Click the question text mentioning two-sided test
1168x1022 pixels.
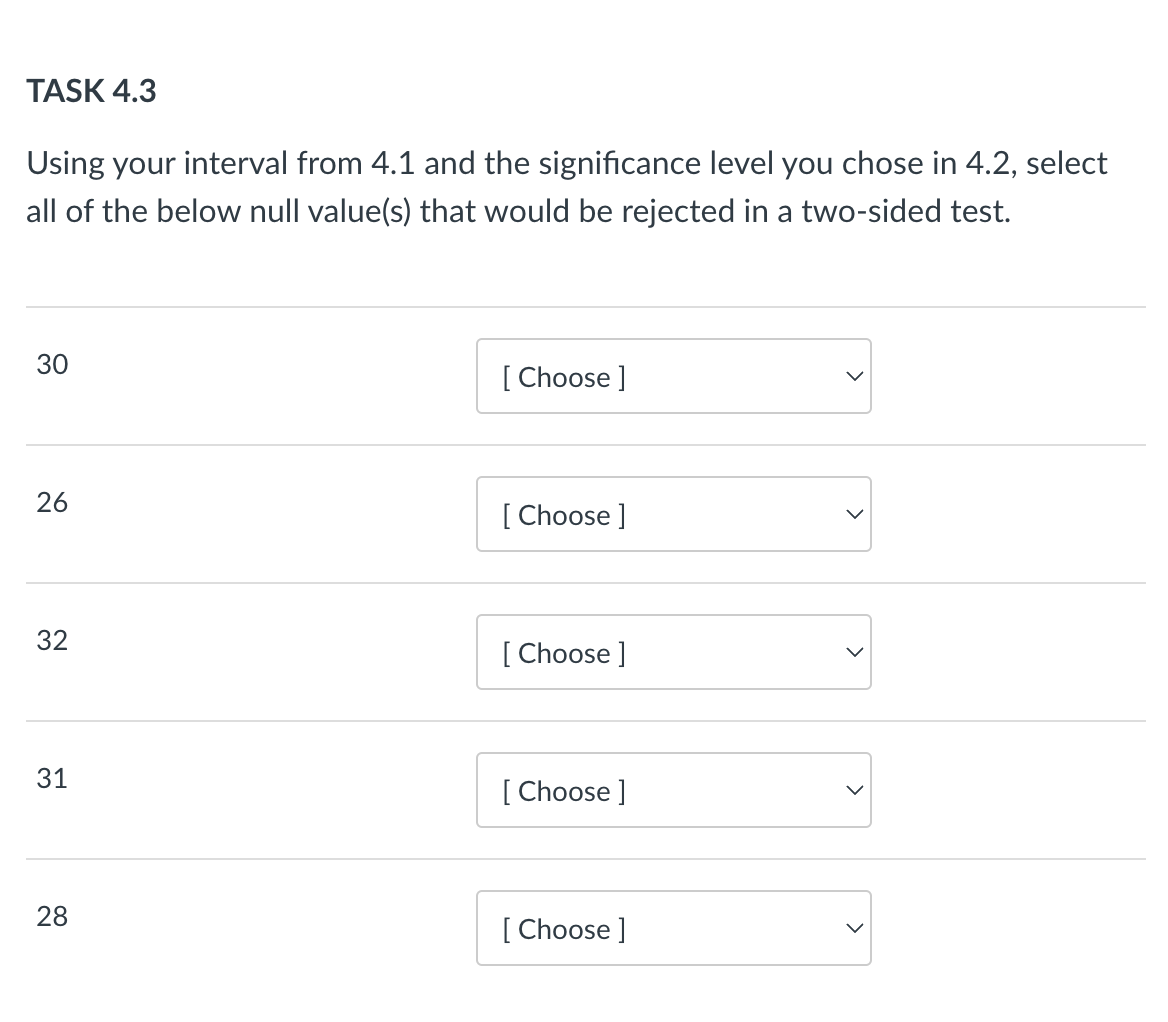pos(567,187)
